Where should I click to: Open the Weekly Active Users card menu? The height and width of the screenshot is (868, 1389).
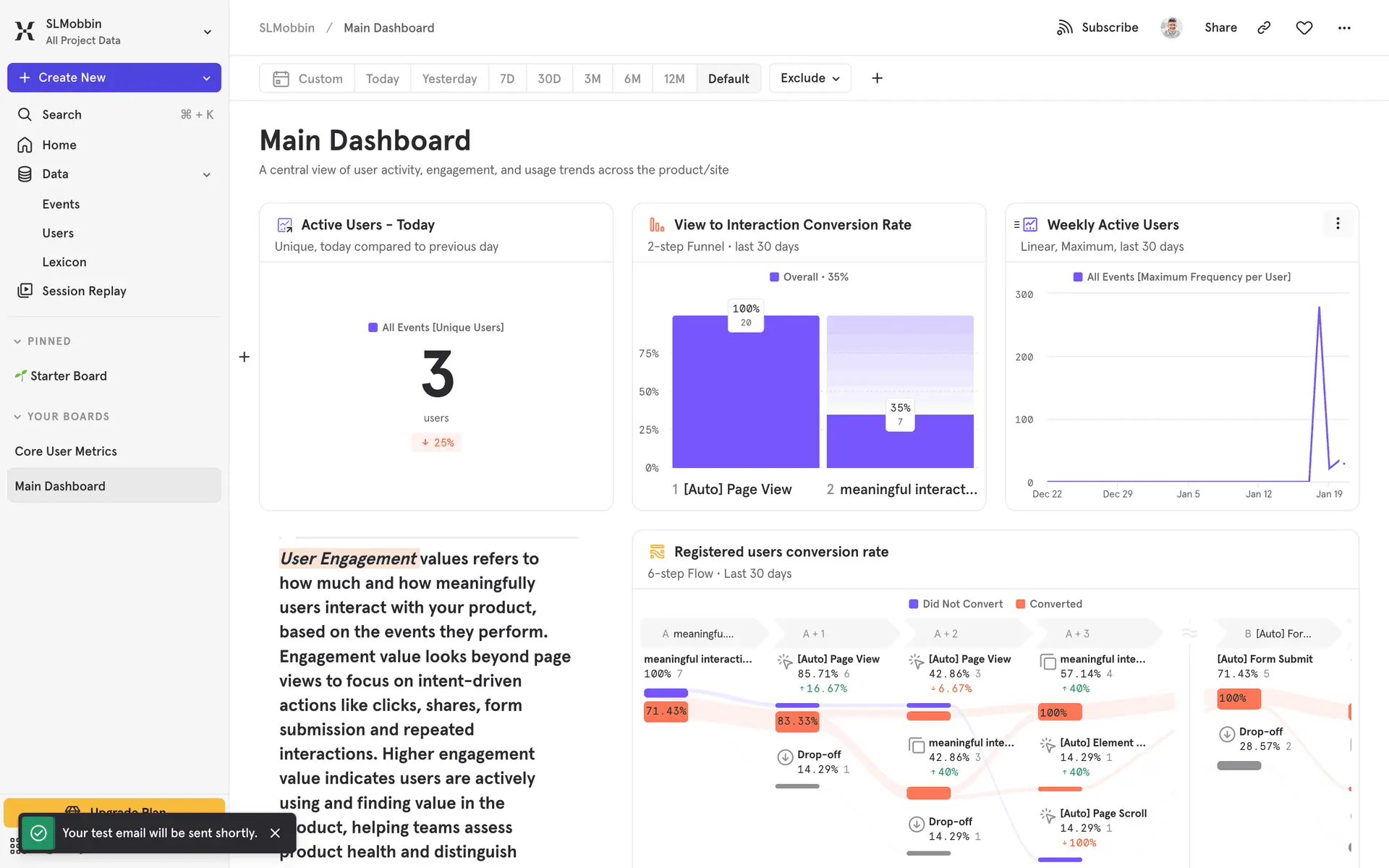pos(1337,224)
